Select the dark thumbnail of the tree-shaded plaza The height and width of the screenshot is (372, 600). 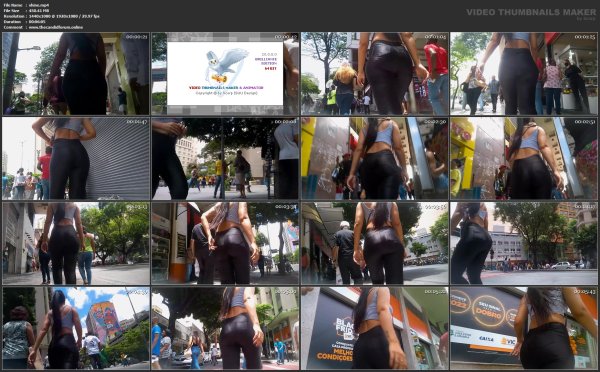pos(225,158)
